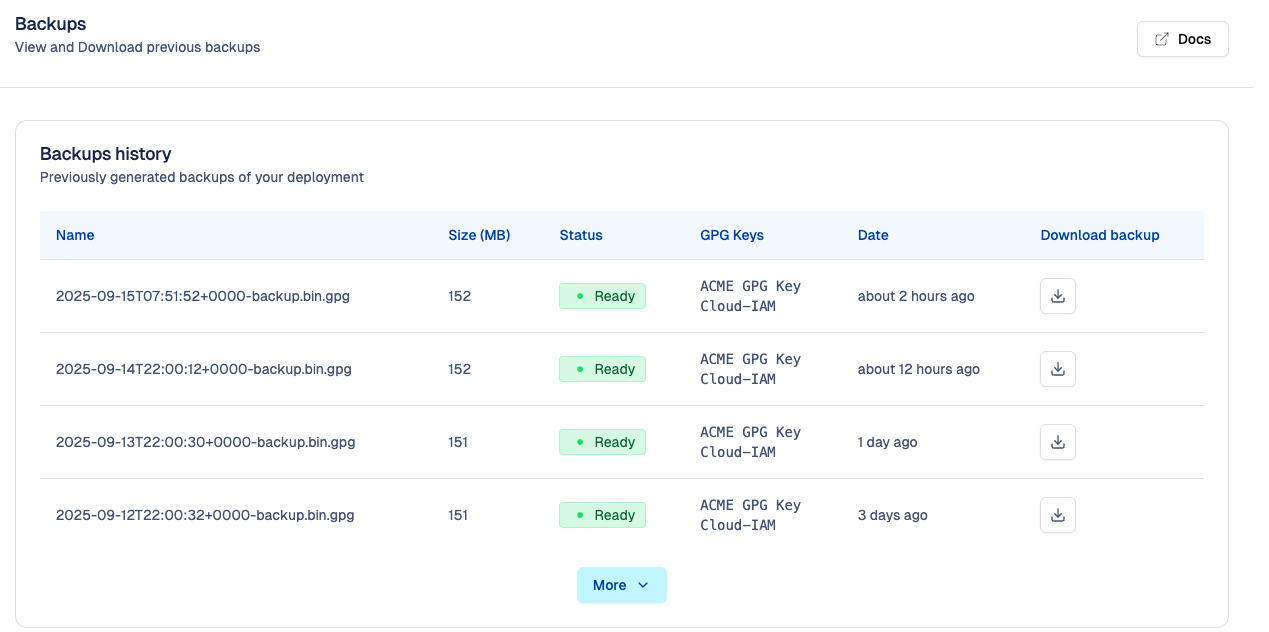1269x632 pixels.
Task: Click the Name column header
Action: point(75,235)
